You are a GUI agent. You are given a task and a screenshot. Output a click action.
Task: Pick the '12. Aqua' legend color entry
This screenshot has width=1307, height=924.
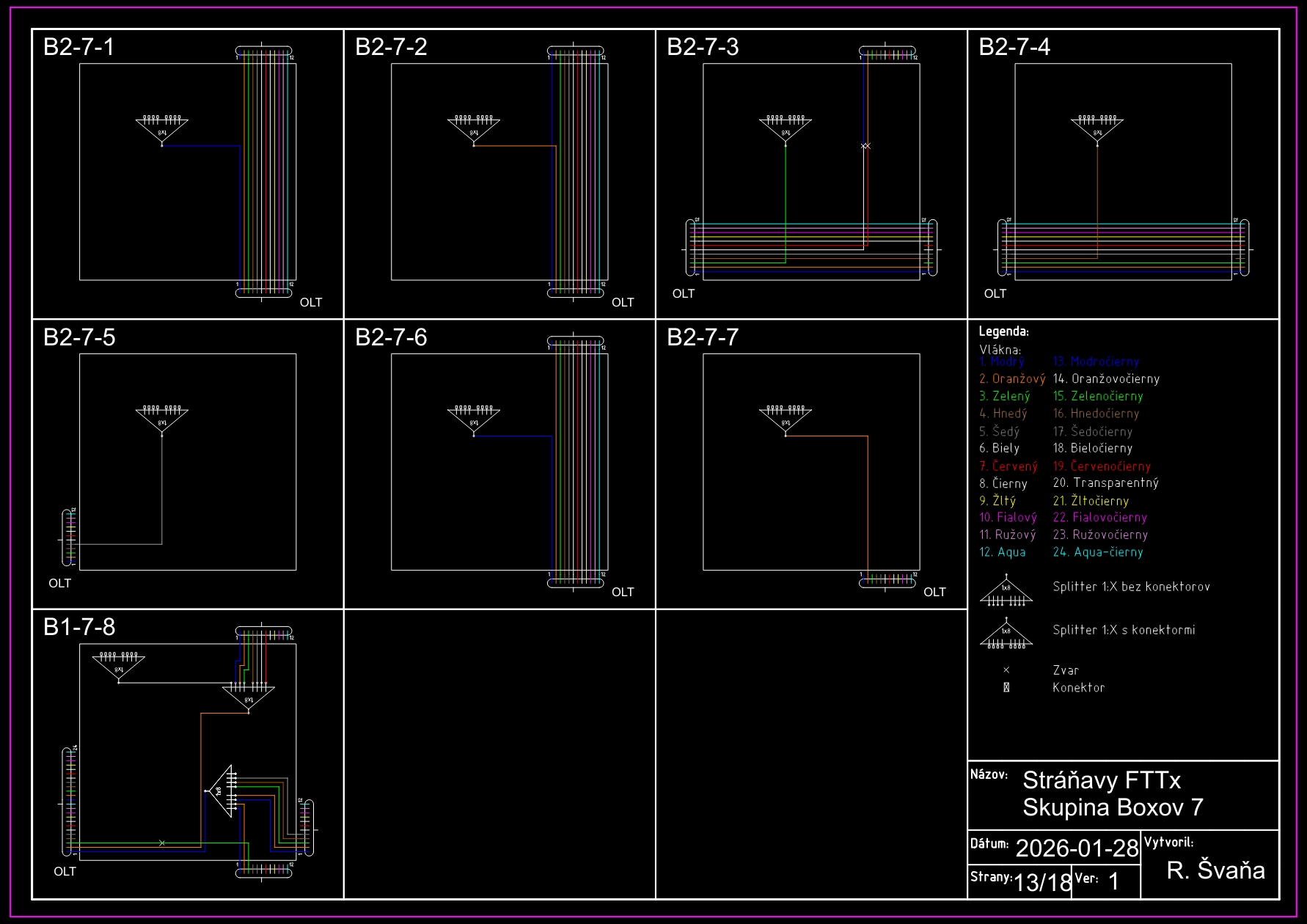1003,552
